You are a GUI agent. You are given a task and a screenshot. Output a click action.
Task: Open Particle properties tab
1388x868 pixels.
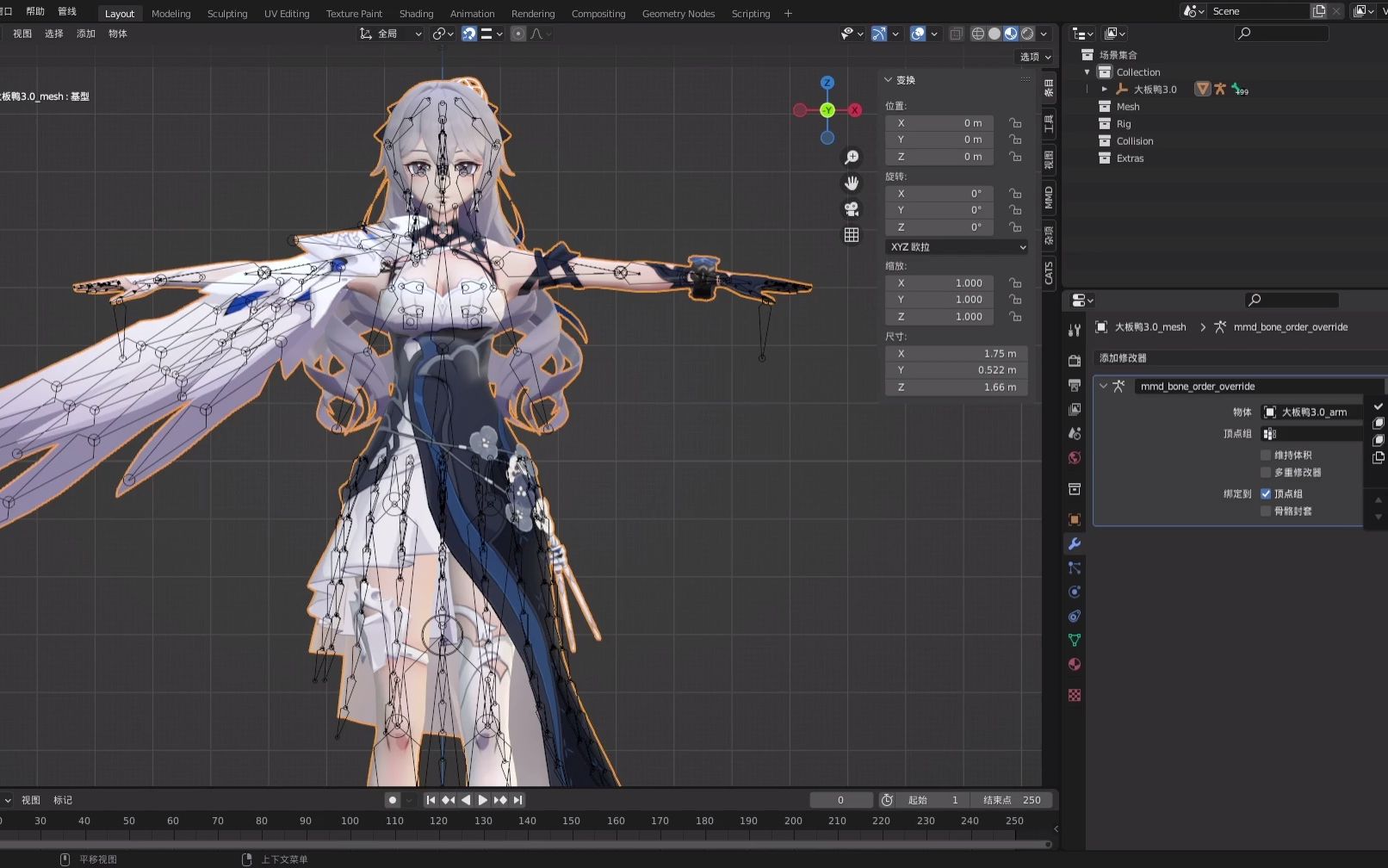point(1075,567)
